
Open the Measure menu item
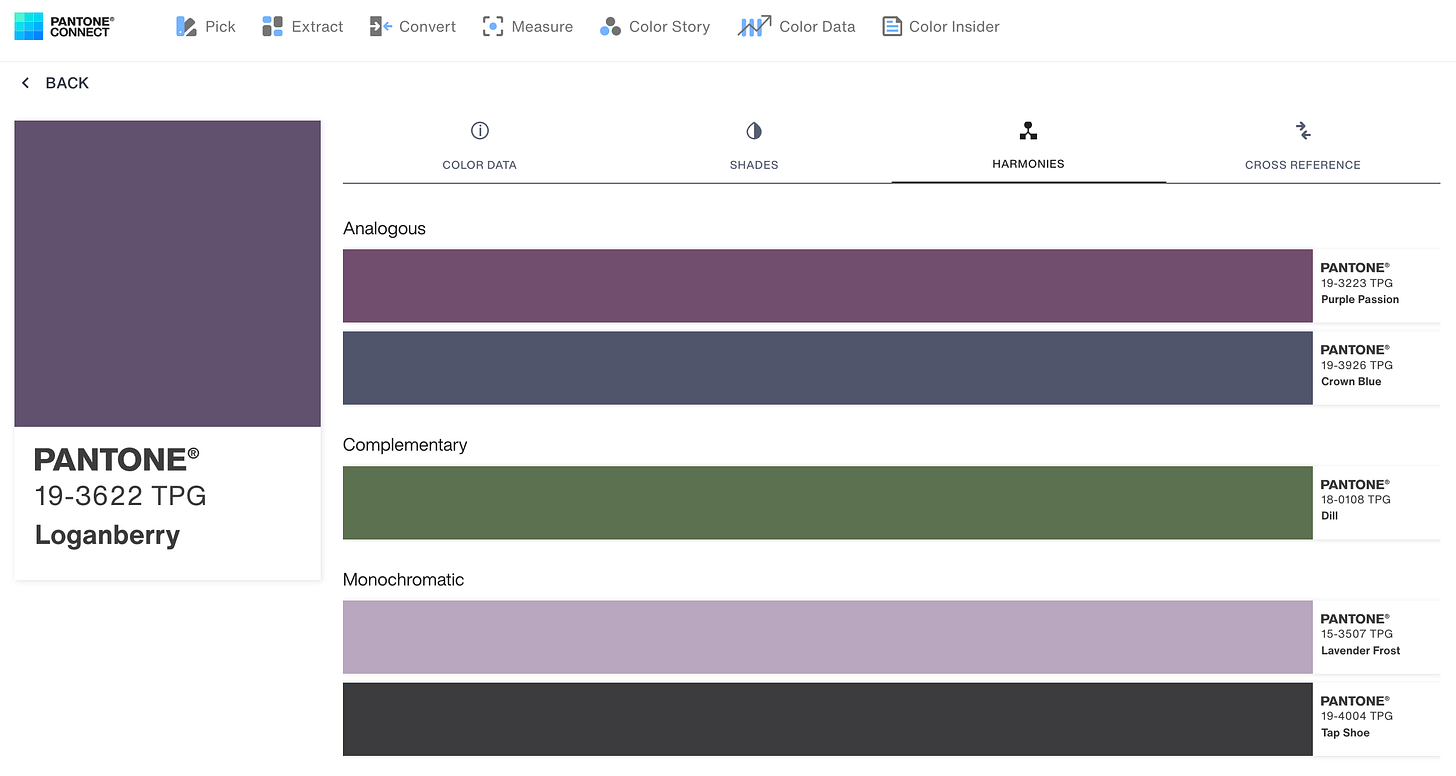click(528, 27)
